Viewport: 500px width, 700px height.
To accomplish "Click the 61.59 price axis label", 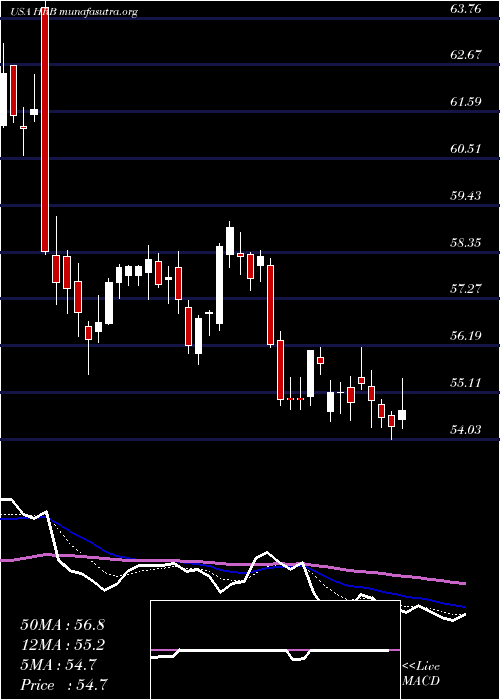I will (466, 102).
